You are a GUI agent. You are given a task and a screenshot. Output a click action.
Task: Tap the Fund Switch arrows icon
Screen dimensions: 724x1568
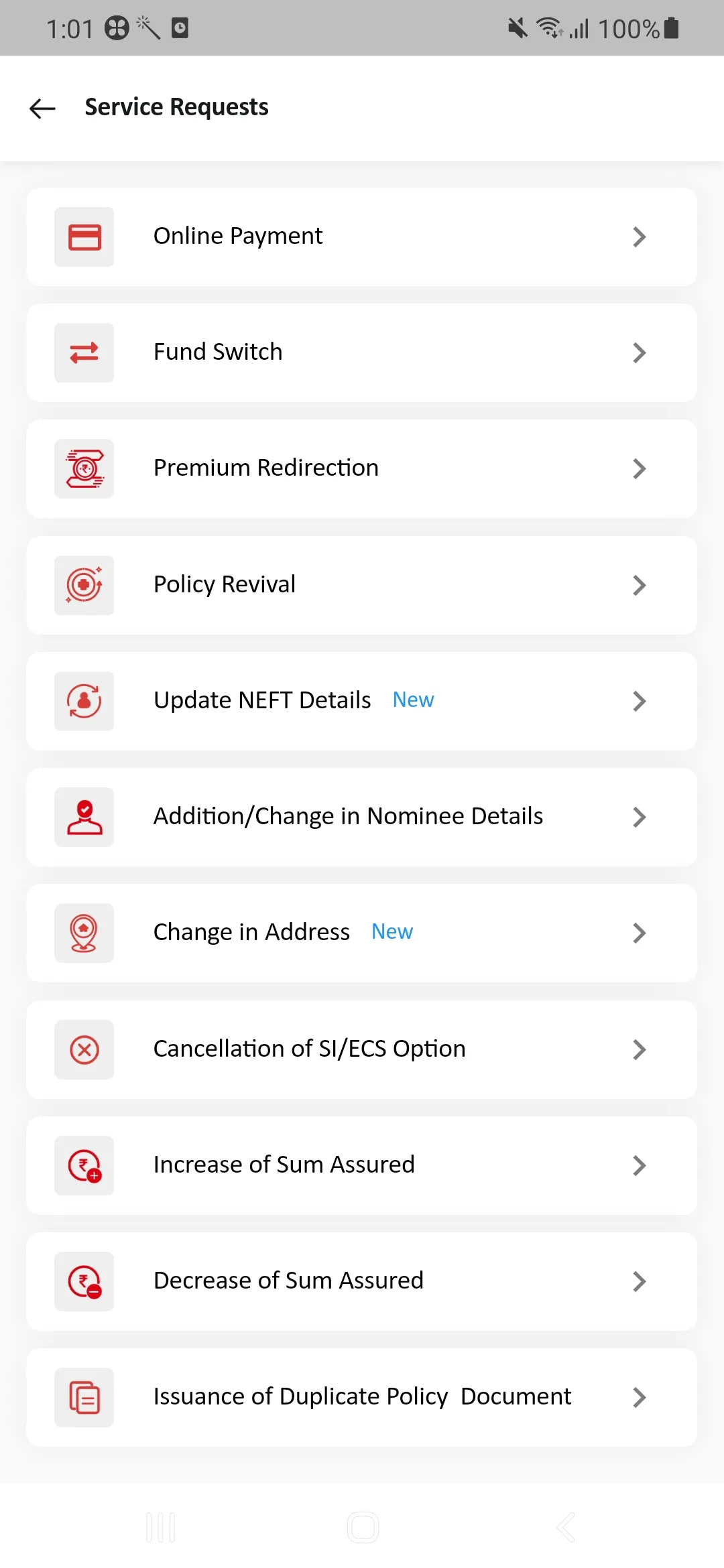(x=84, y=353)
